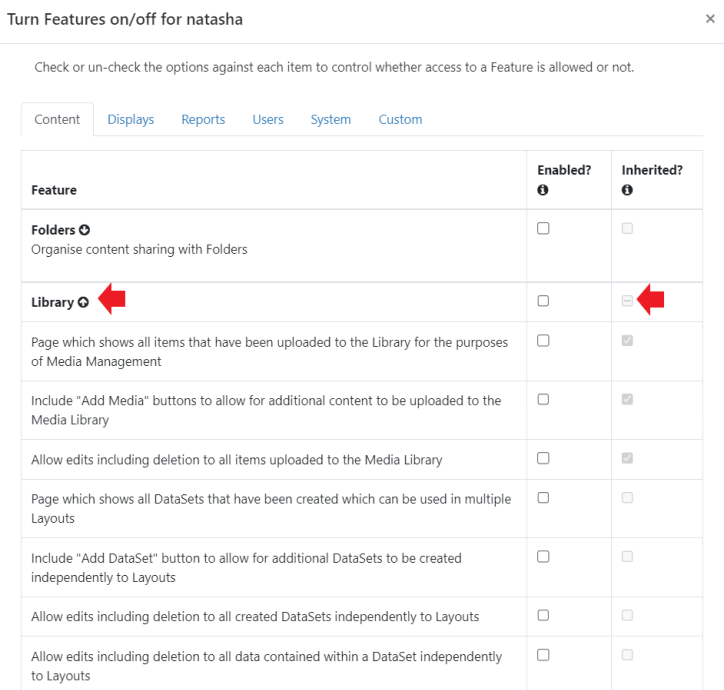Image resolution: width=724 pixels, height=690 pixels.
Task: Expand the Folders feature group arrow
Action: pos(85,231)
